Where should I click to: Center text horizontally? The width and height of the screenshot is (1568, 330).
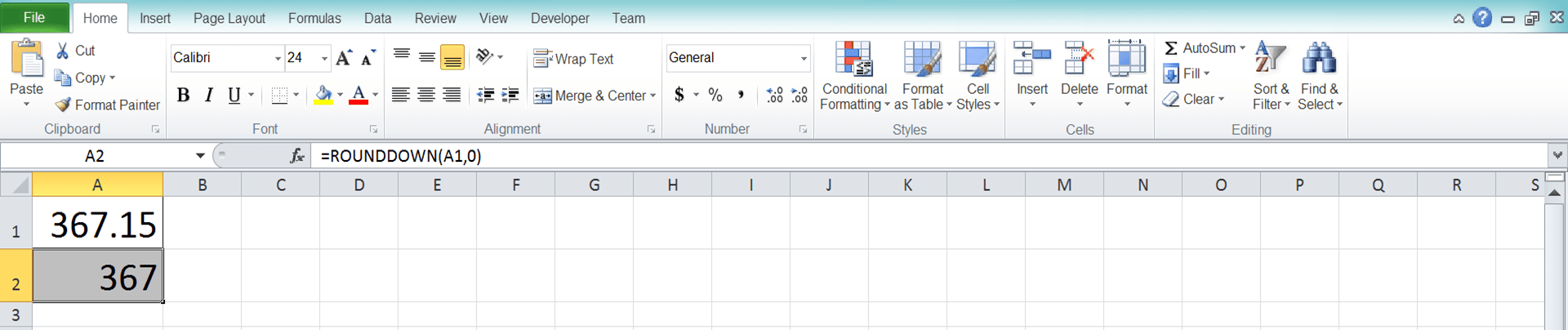tap(425, 96)
